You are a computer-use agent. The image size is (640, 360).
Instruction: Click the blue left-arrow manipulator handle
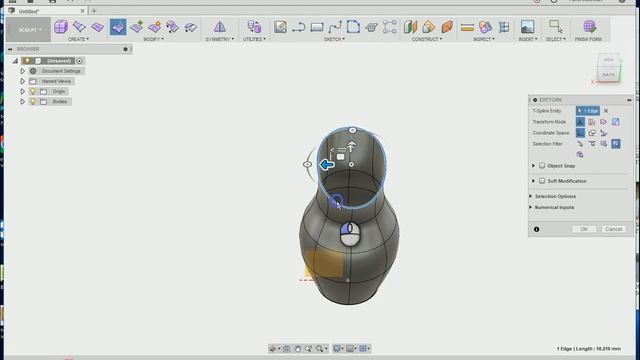327,165
